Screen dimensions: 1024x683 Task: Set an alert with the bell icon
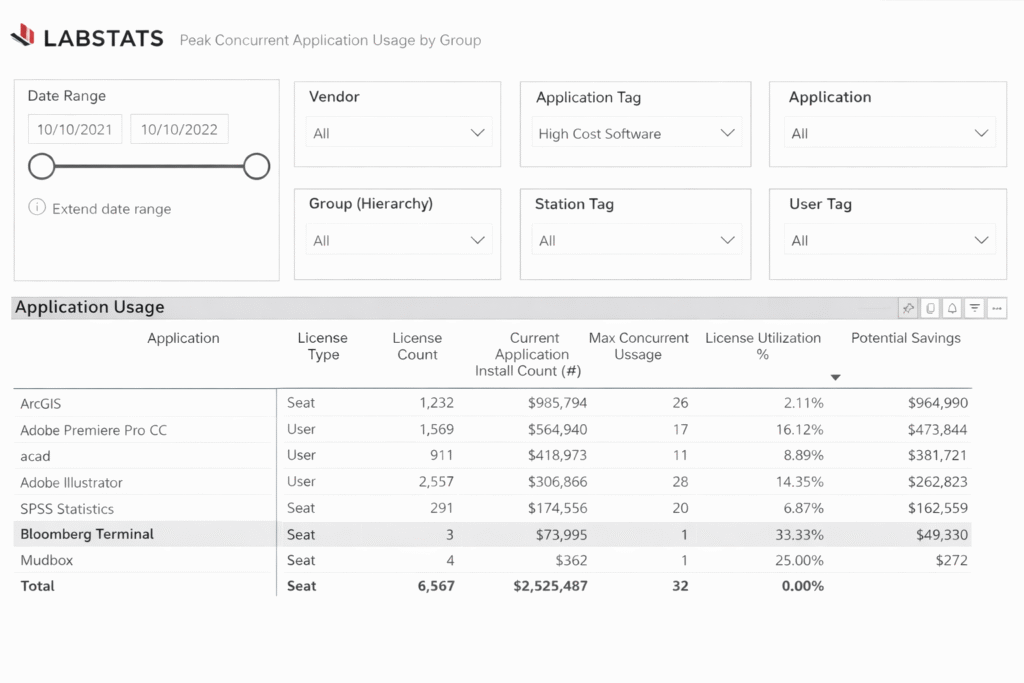point(952,308)
